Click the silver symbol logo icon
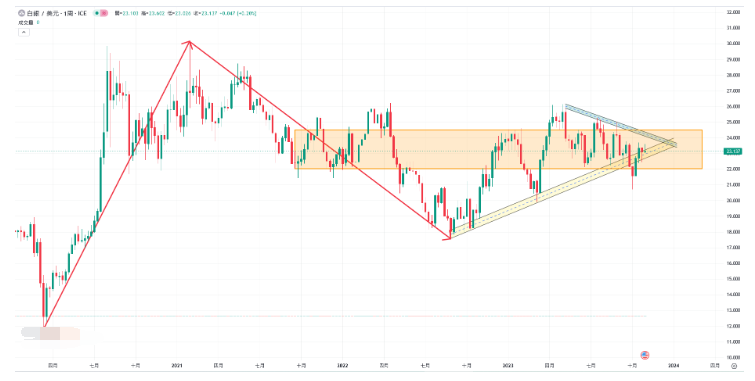Viewport: 755px width, 381px height. [21, 13]
